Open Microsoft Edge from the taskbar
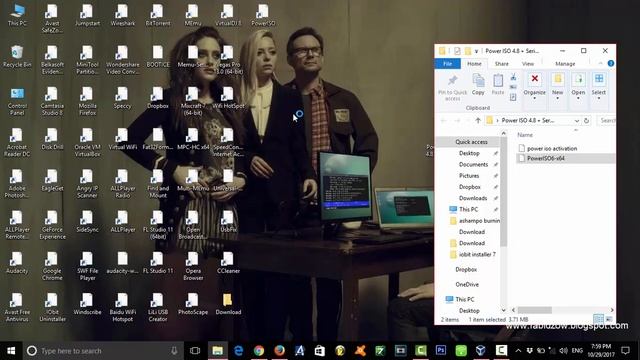Viewport: 640px width, 360px height. [238, 350]
